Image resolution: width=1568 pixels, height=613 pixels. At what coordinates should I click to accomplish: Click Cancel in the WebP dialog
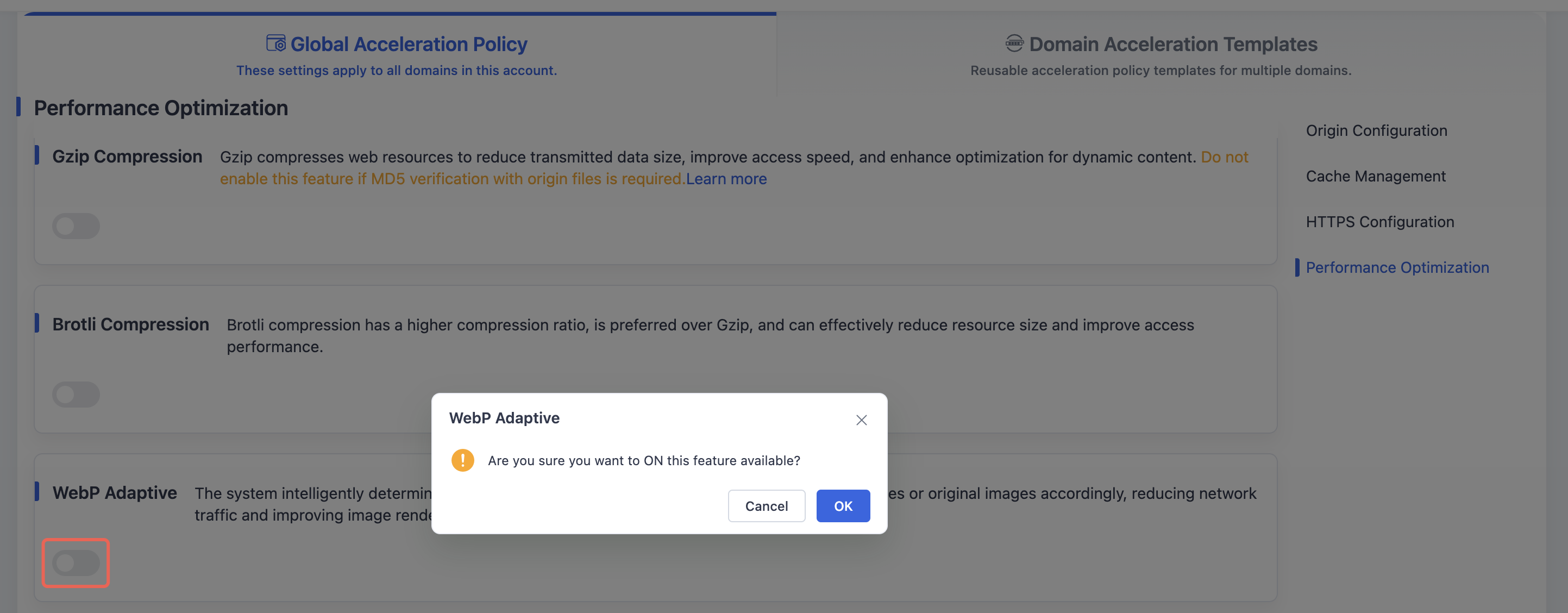click(767, 506)
